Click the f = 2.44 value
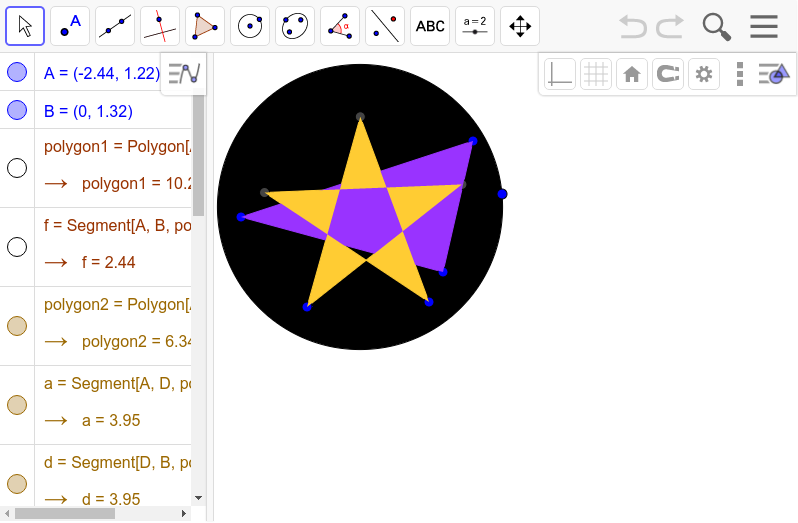 (108, 263)
